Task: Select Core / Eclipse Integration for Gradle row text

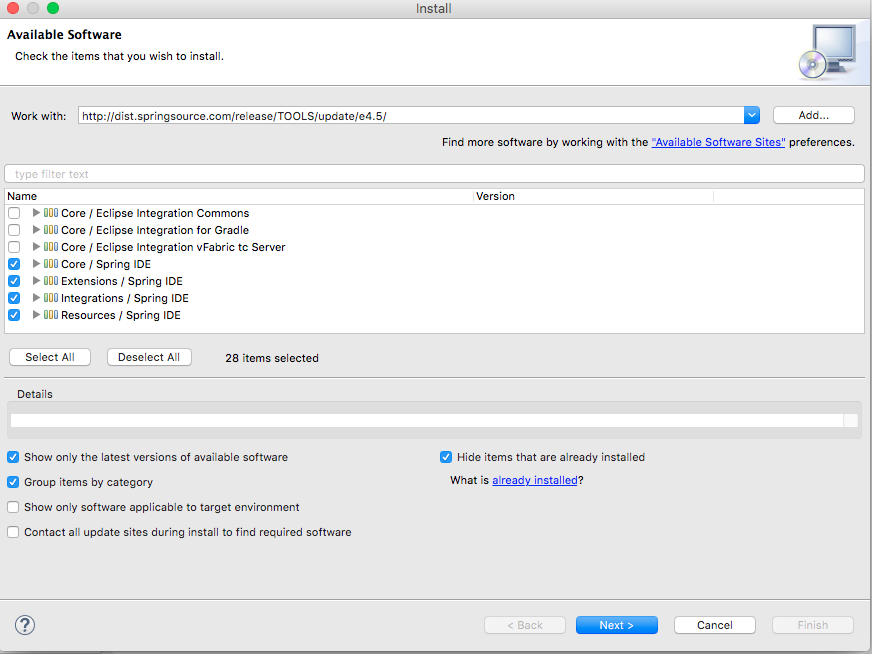Action: tap(155, 230)
